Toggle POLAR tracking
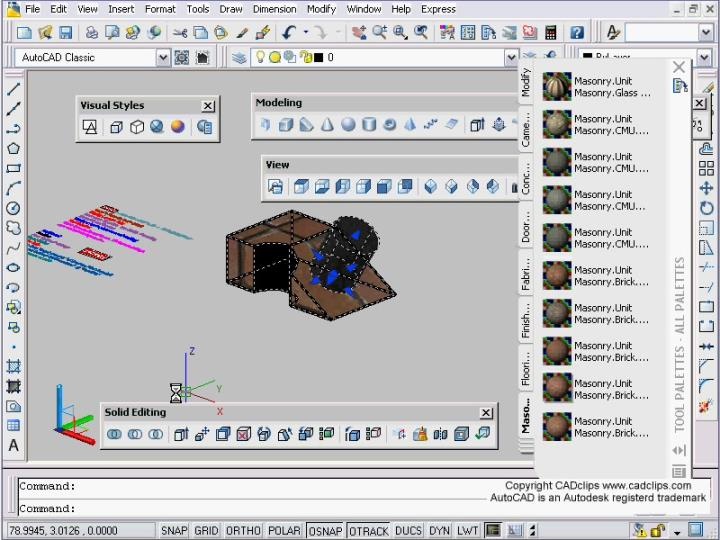720x540 pixels. pyautogui.click(x=284, y=530)
